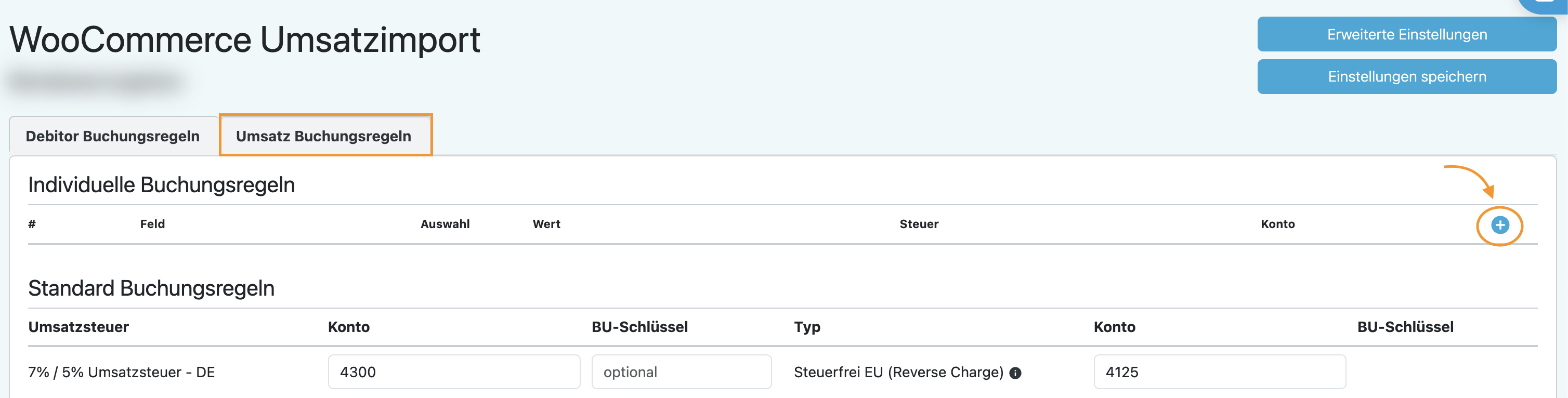
Task: Select the Umsatz Buchungsregeln tab
Action: tap(324, 136)
